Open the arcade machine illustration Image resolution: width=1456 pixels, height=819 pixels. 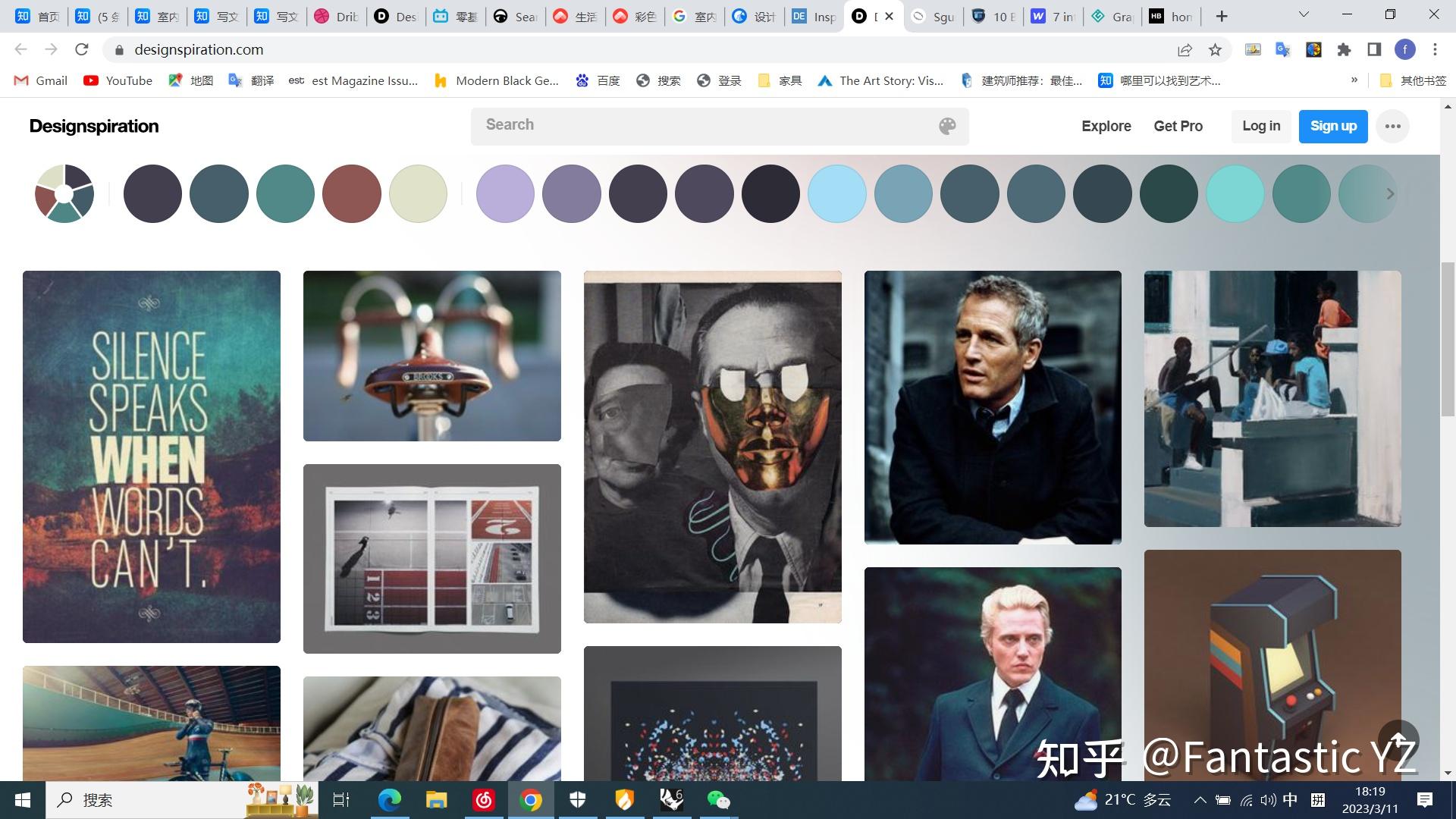(1272, 666)
